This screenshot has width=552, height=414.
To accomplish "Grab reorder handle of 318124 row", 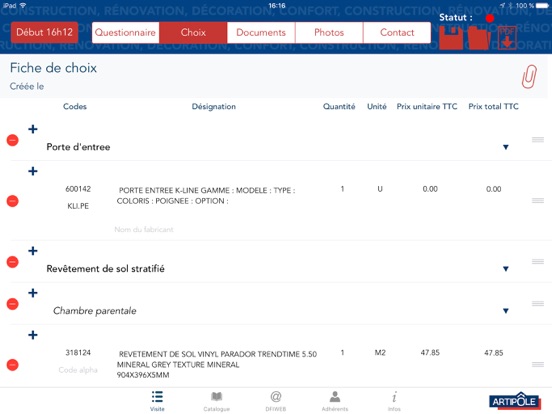I will pos(538,364).
